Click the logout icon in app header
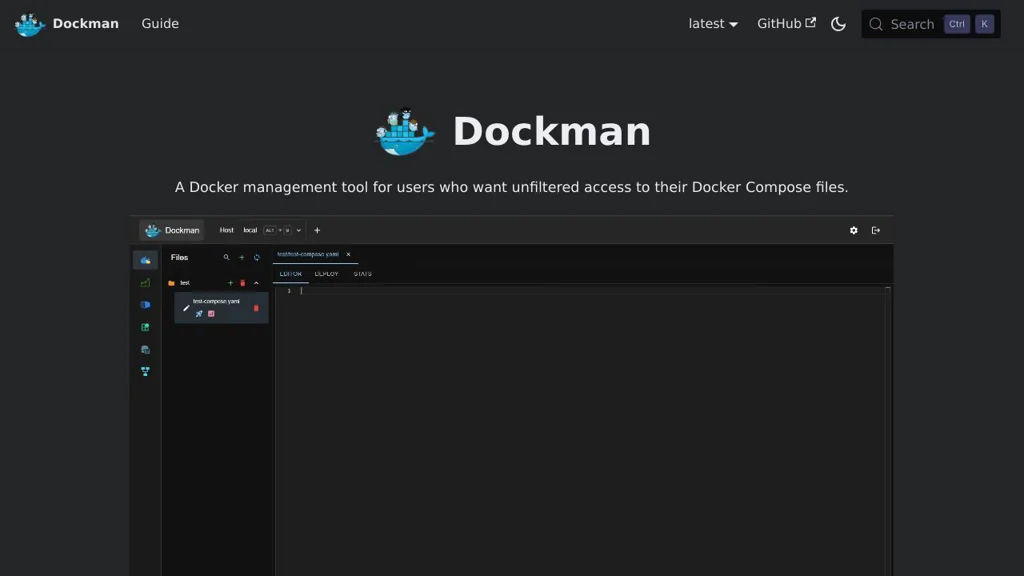 click(x=876, y=231)
